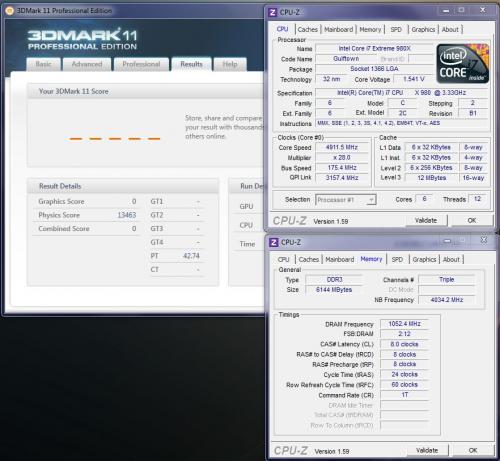Click Validate in lower CPU-Z window

click(x=427, y=451)
